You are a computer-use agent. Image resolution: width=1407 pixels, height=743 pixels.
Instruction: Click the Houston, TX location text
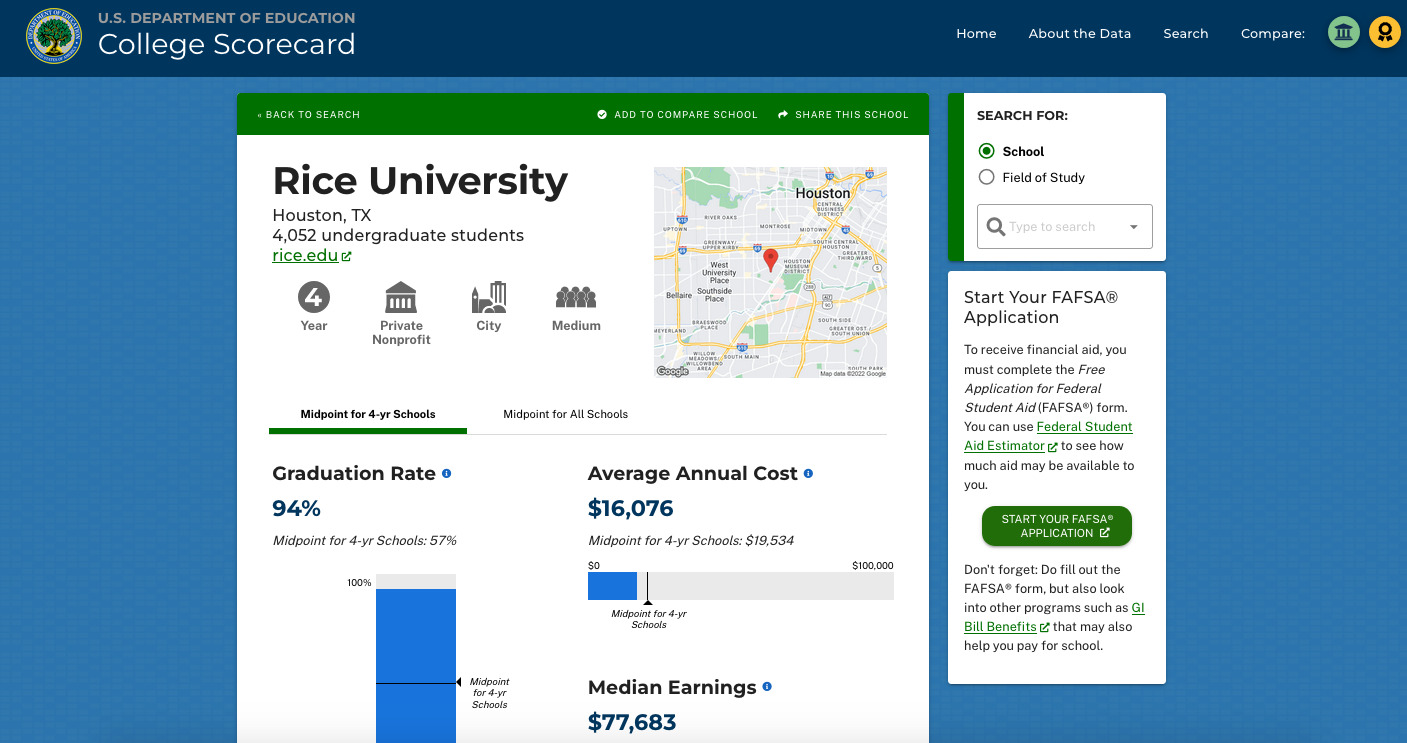click(x=322, y=215)
